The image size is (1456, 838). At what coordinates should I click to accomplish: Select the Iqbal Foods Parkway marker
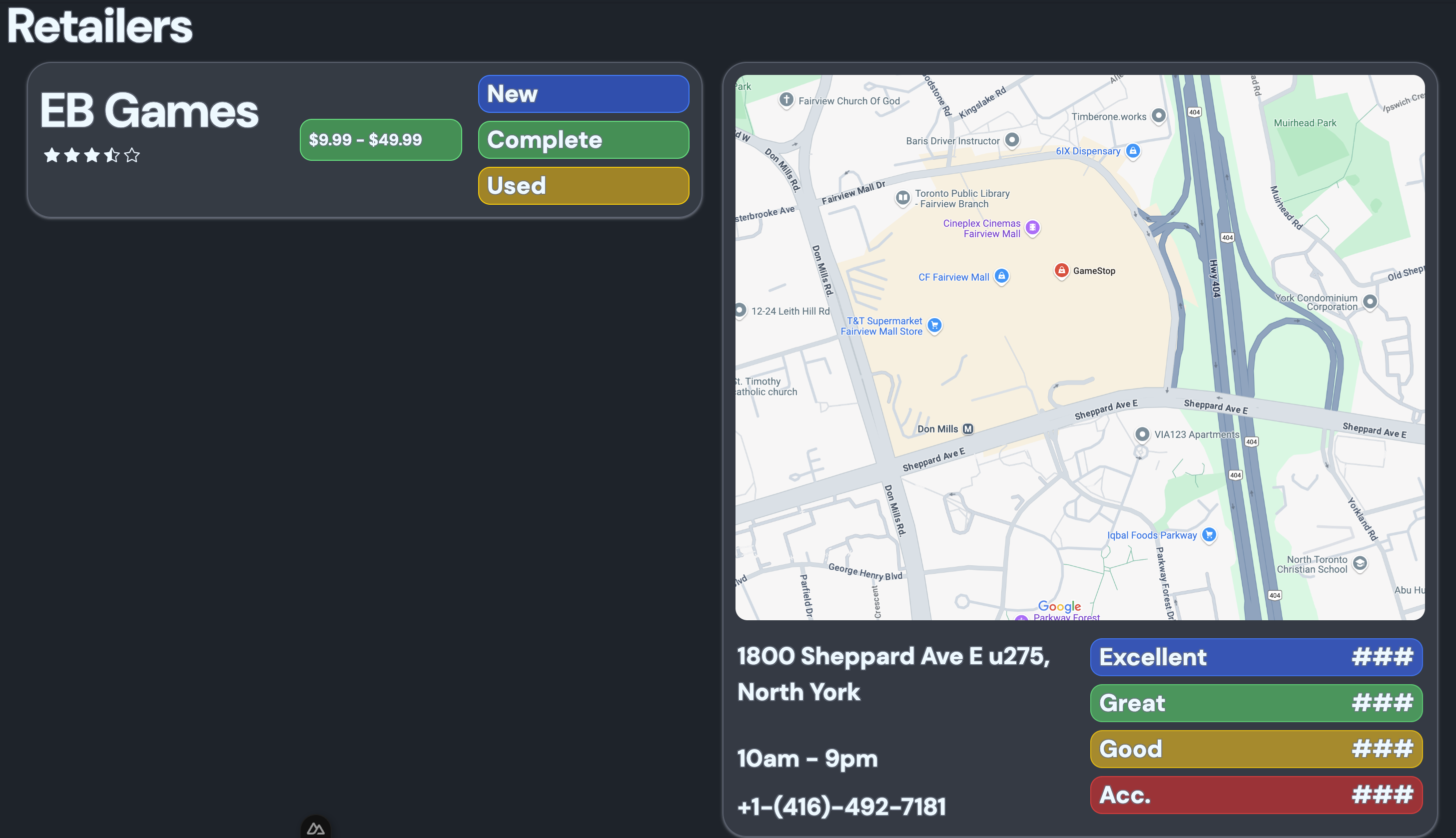pos(1209,535)
